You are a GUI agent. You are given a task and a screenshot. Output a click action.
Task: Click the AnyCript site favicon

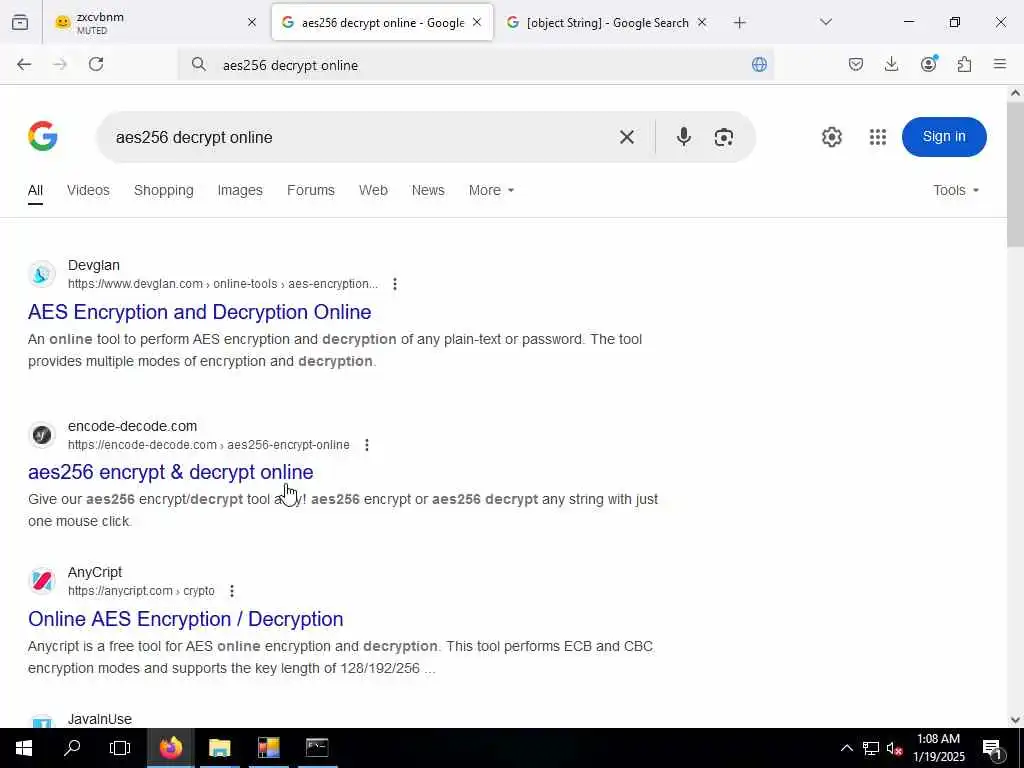pos(42,581)
